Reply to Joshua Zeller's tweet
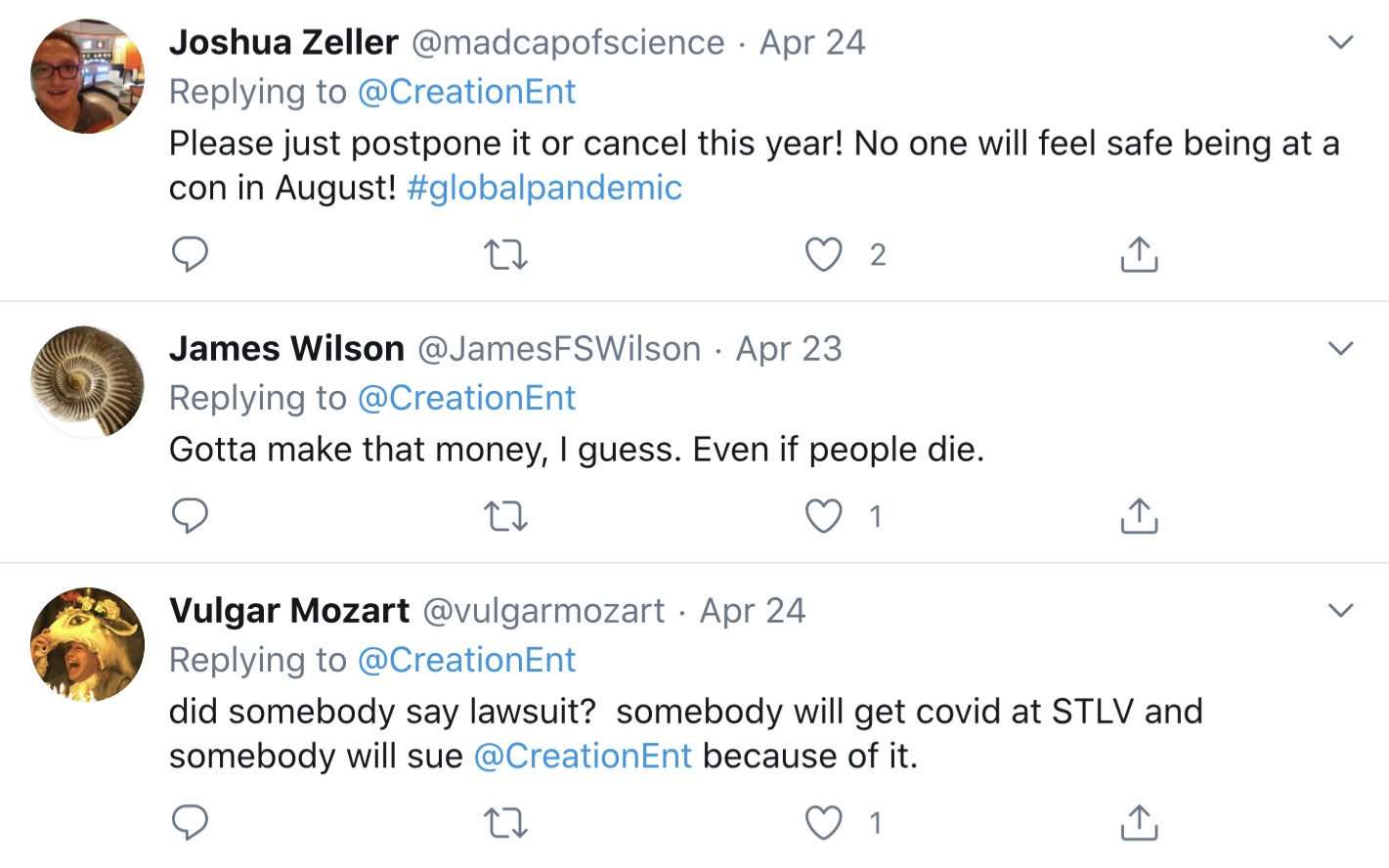This screenshot has width=1389, height=868. tap(190, 254)
